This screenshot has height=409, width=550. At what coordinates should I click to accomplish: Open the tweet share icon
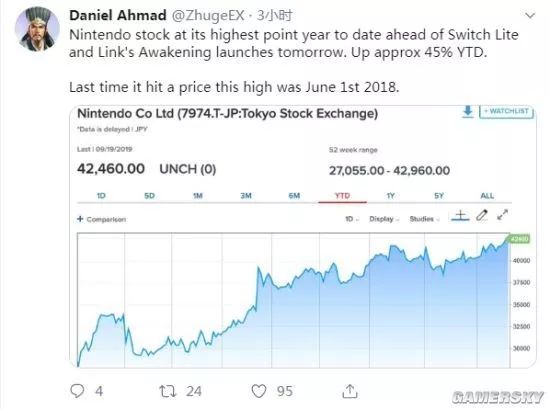(x=350, y=391)
